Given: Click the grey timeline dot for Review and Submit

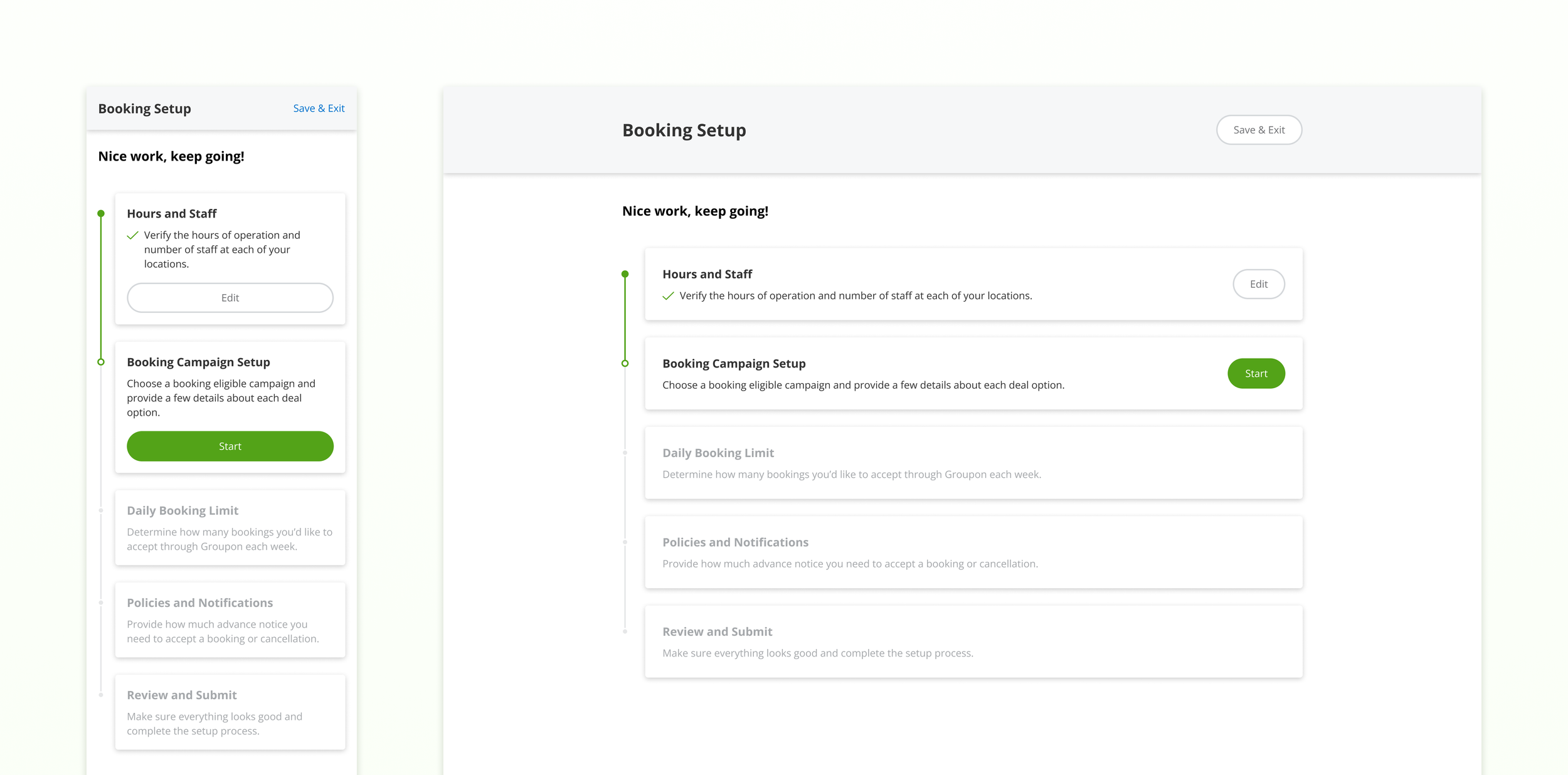Looking at the screenshot, I should [625, 631].
